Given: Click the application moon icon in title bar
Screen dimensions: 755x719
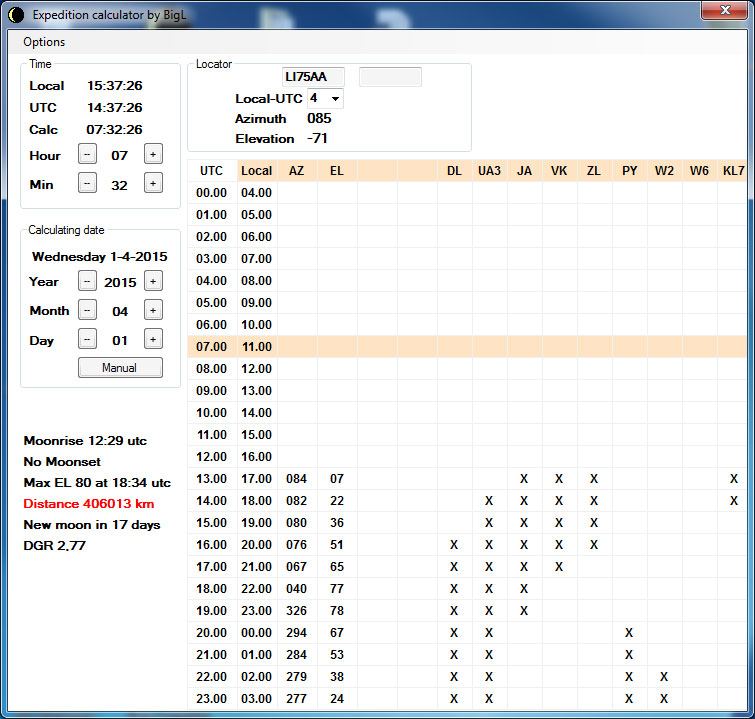Looking at the screenshot, I should click(16, 15).
